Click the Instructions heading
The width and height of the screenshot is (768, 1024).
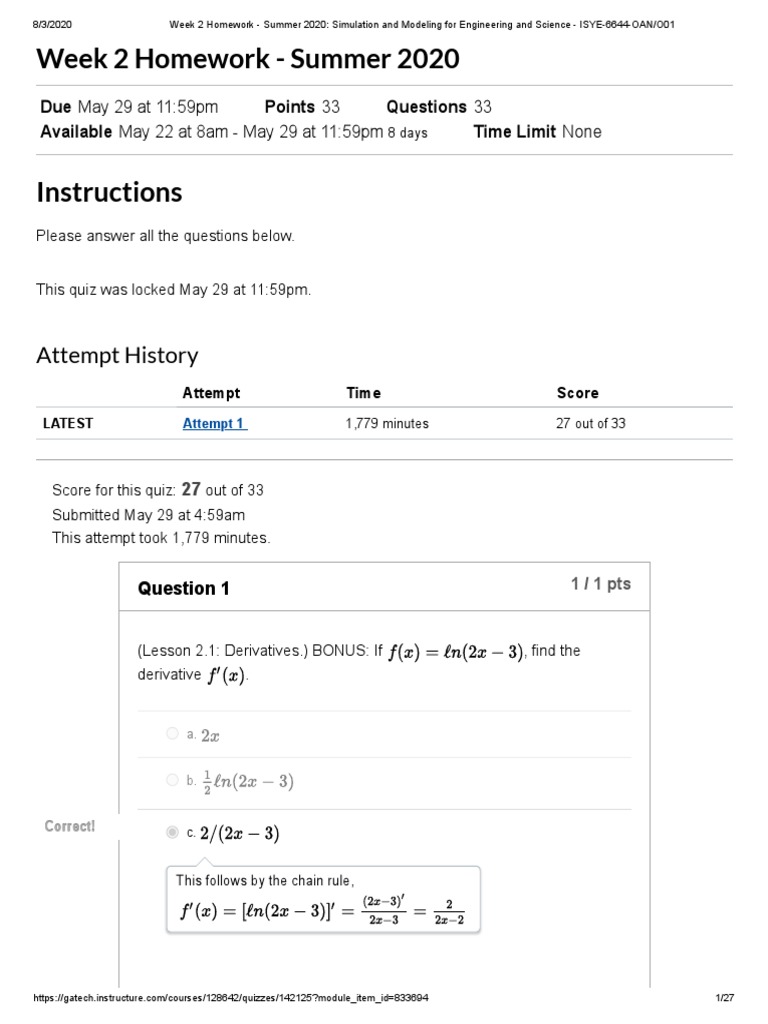109,191
